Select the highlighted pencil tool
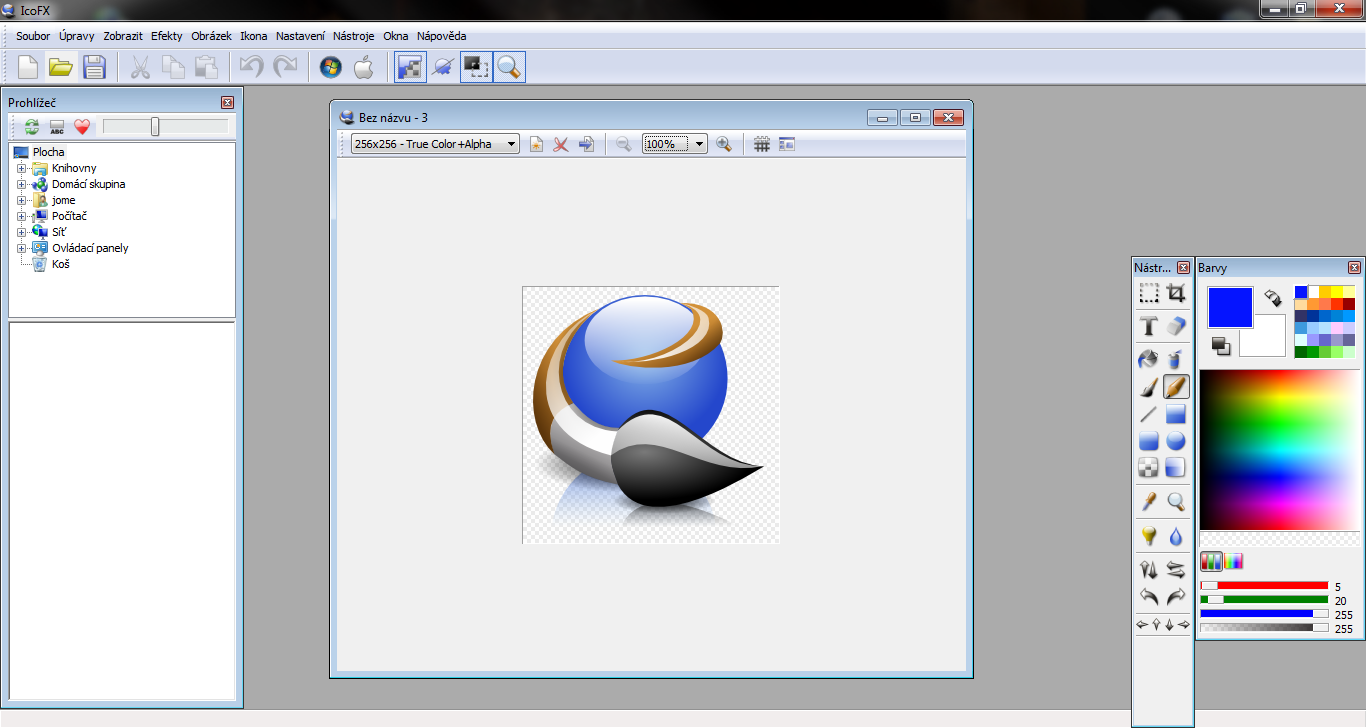 [1176, 387]
